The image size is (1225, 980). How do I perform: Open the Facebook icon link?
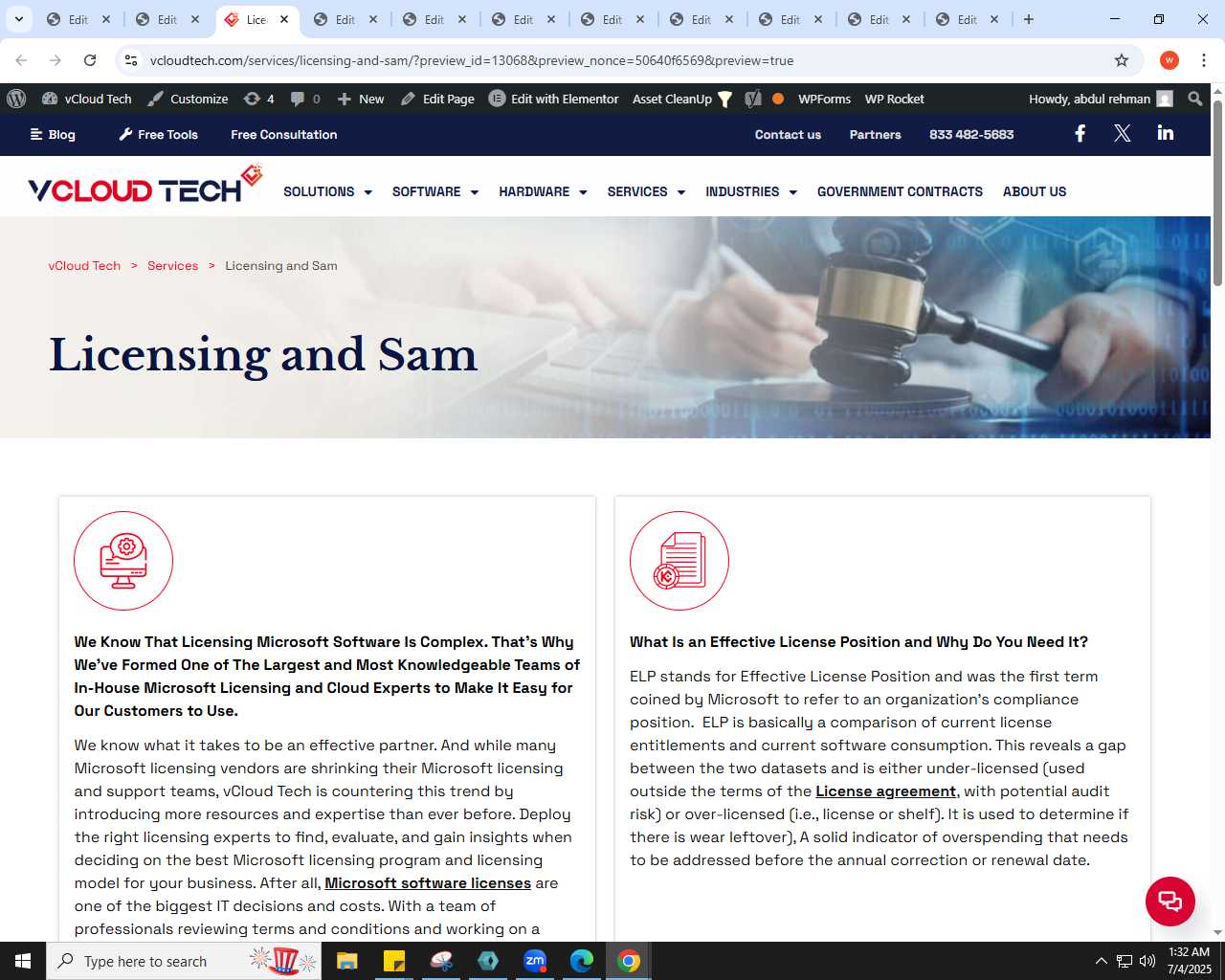point(1080,134)
